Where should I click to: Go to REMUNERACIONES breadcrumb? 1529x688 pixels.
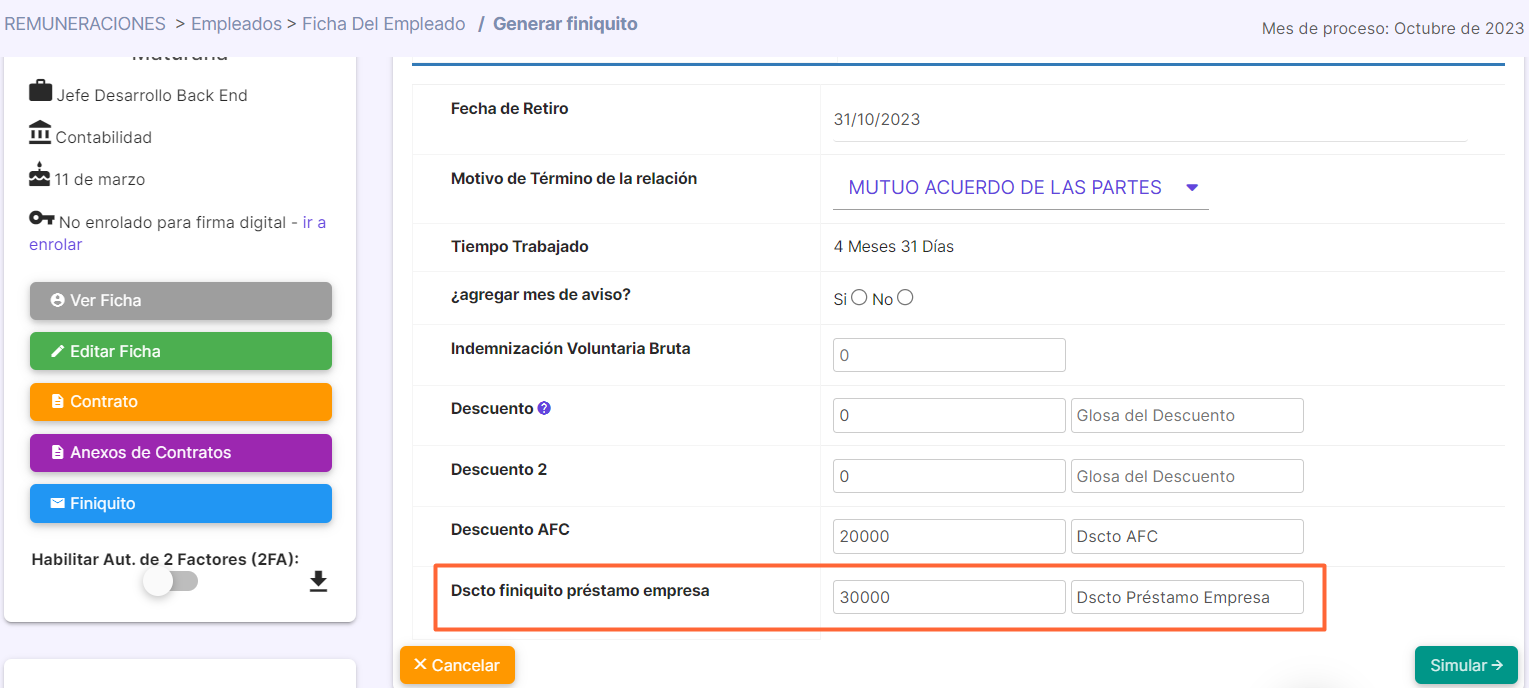click(85, 24)
